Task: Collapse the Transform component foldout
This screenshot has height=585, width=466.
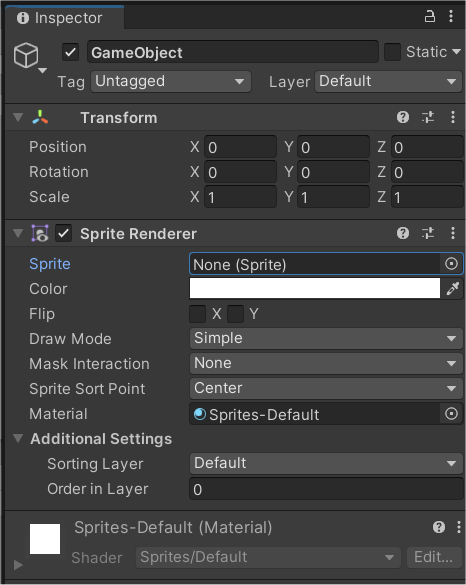Action: coord(18,118)
